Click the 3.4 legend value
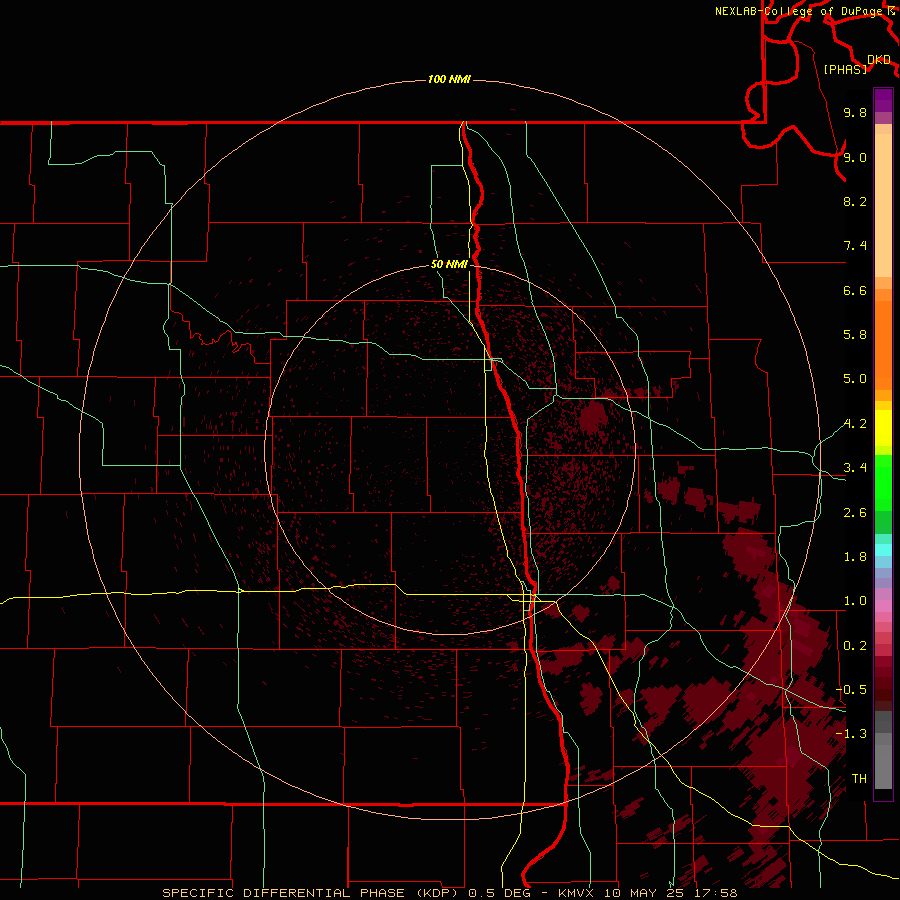 [855, 468]
